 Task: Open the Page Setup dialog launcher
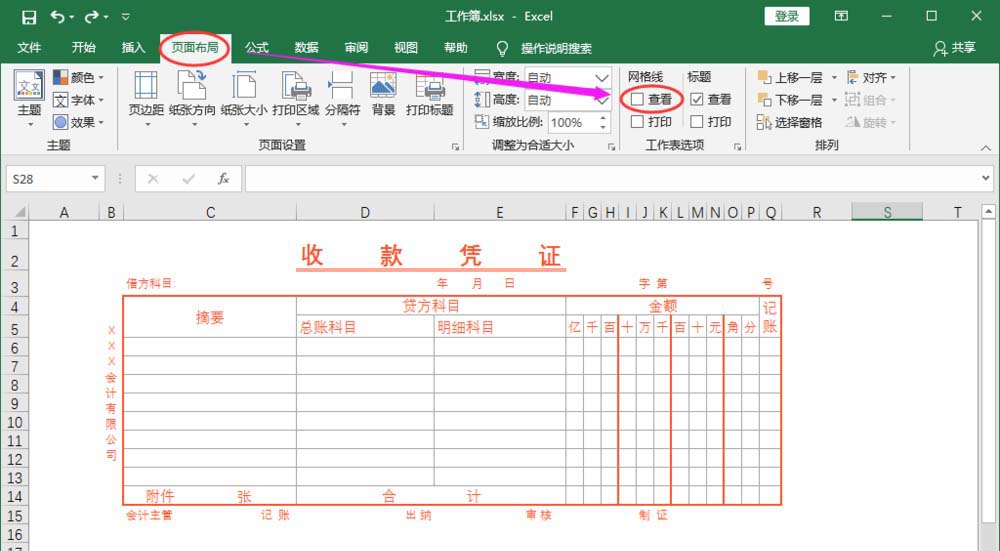[455, 147]
